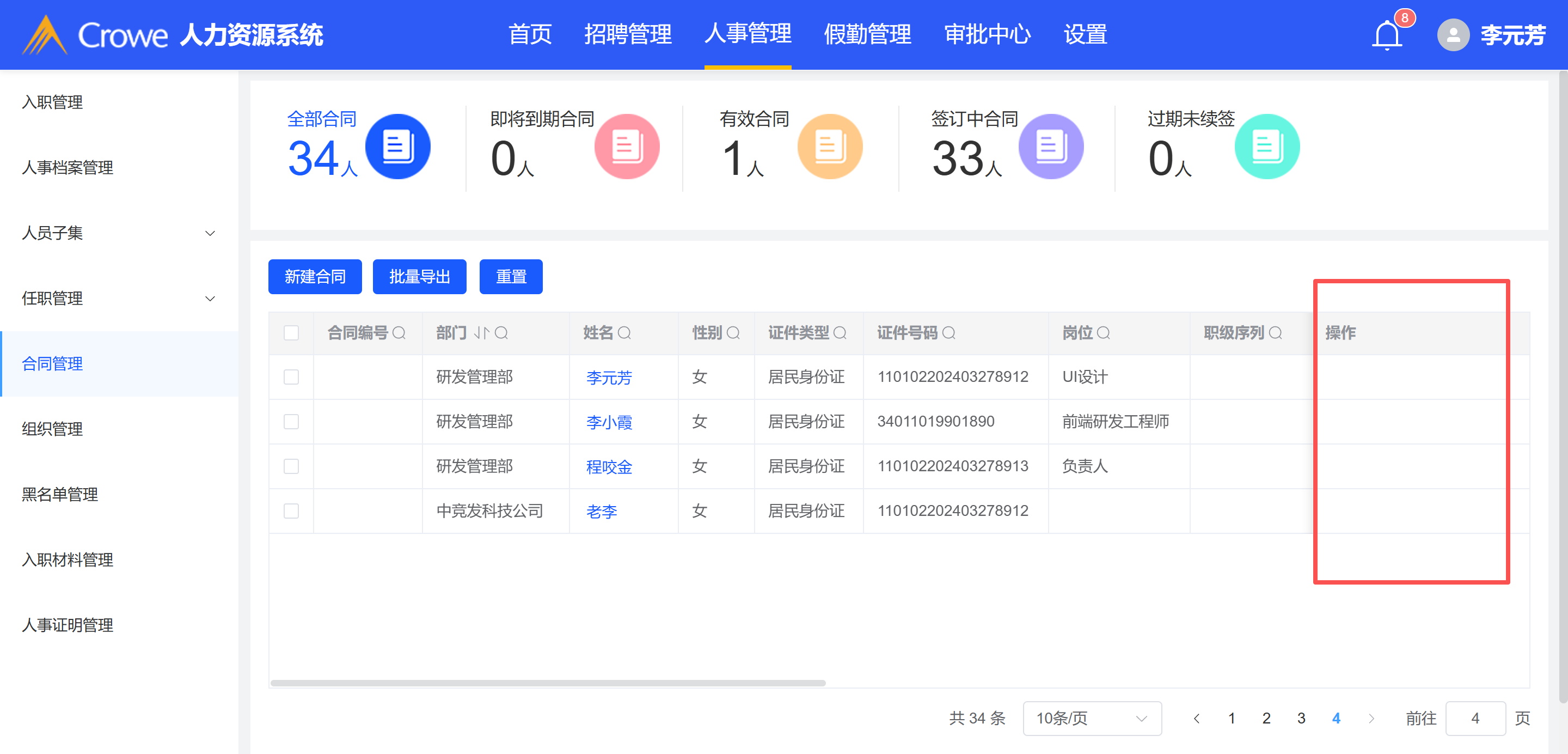Click the notification bell icon
This screenshot has width=1568, height=754.
pos(1387,35)
